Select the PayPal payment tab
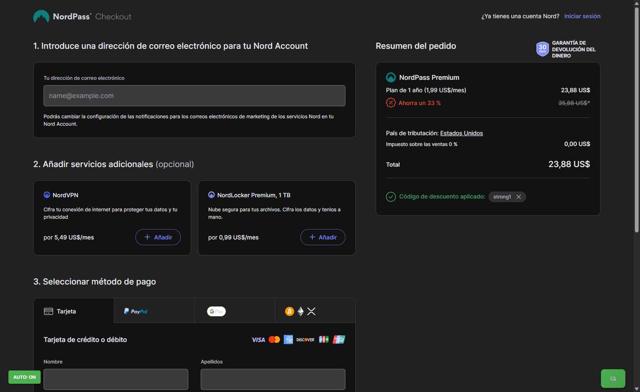The width and height of the screenshot is (640, 392). (154, 311)
